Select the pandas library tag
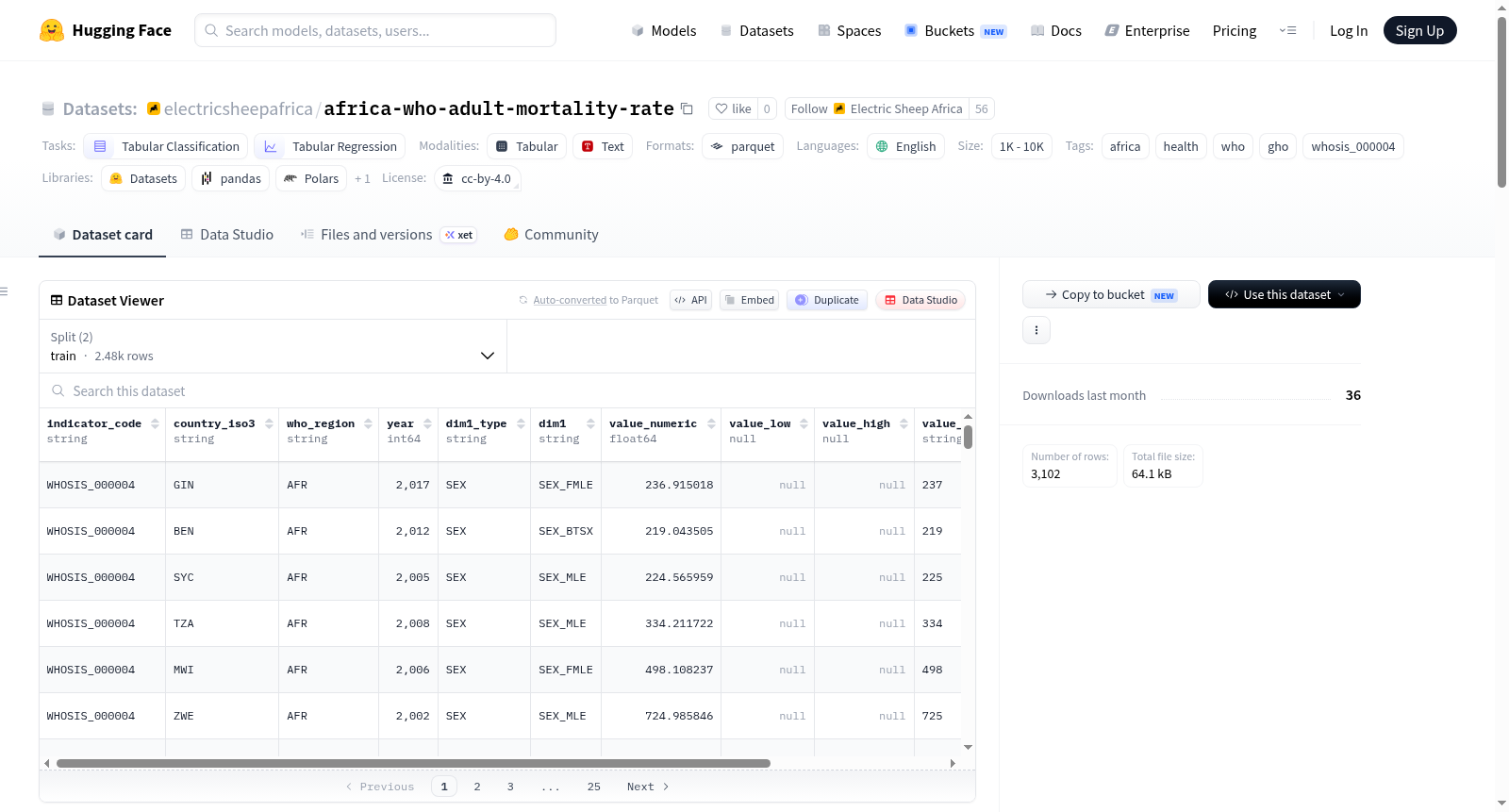This screenshot has width=1509, height=812. 231,178
